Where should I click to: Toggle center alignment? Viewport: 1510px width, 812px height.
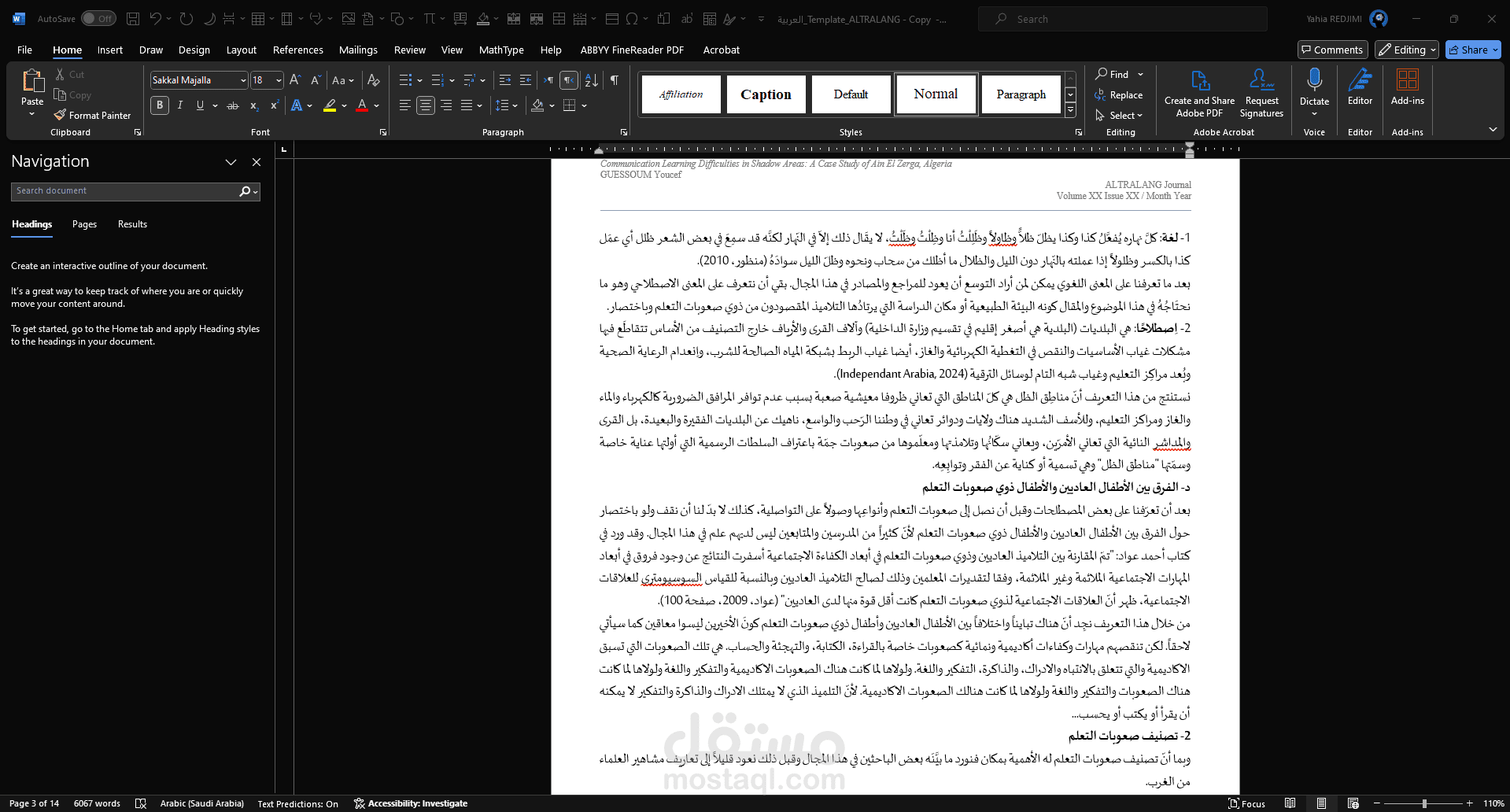426,105
